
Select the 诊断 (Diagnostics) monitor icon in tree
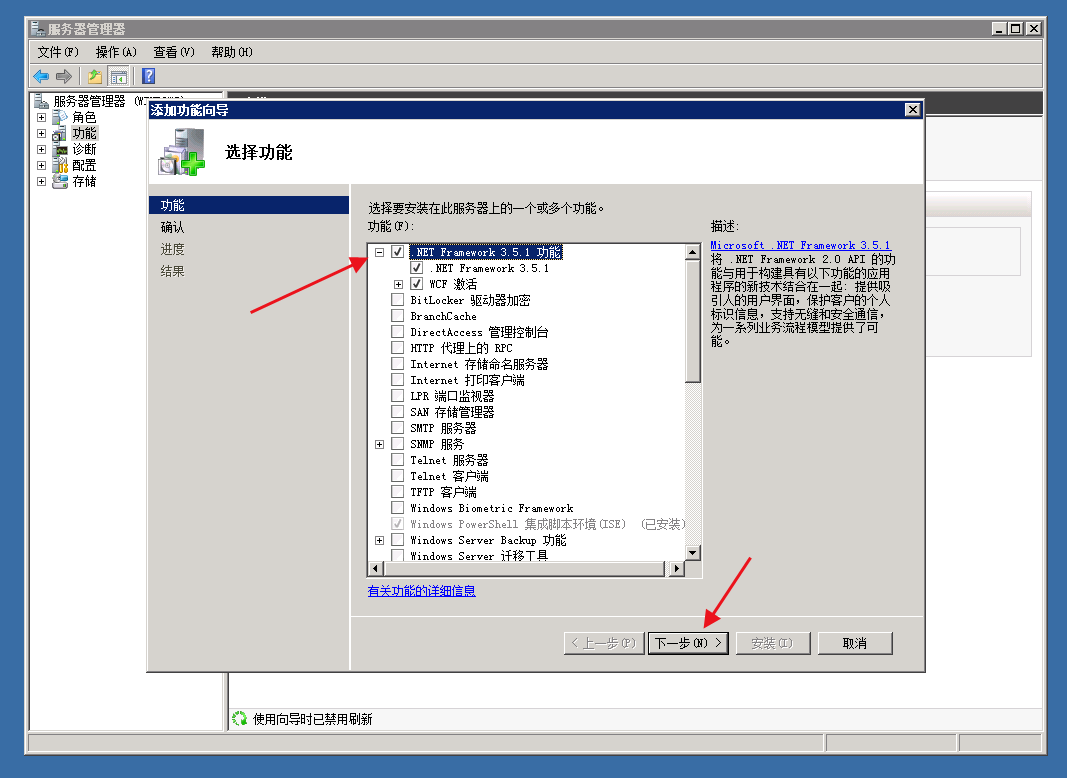(60, 149)
